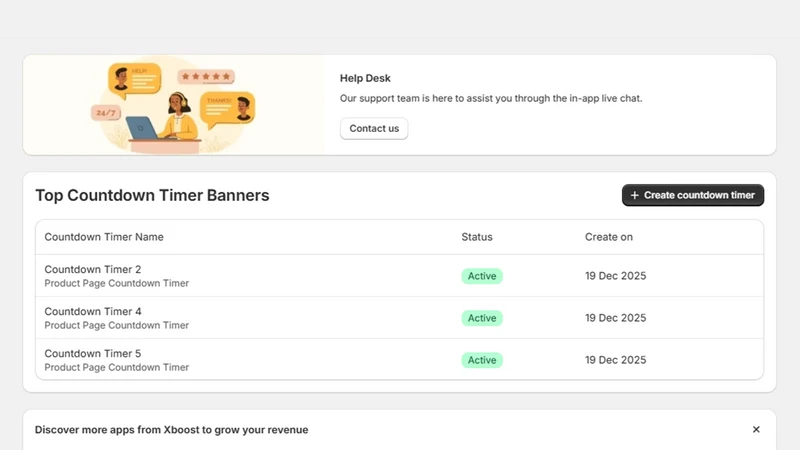Screen dimensions: 800x450
Task: Click the creation date of Countdown Timer 5
Action: tap(615, 360)
